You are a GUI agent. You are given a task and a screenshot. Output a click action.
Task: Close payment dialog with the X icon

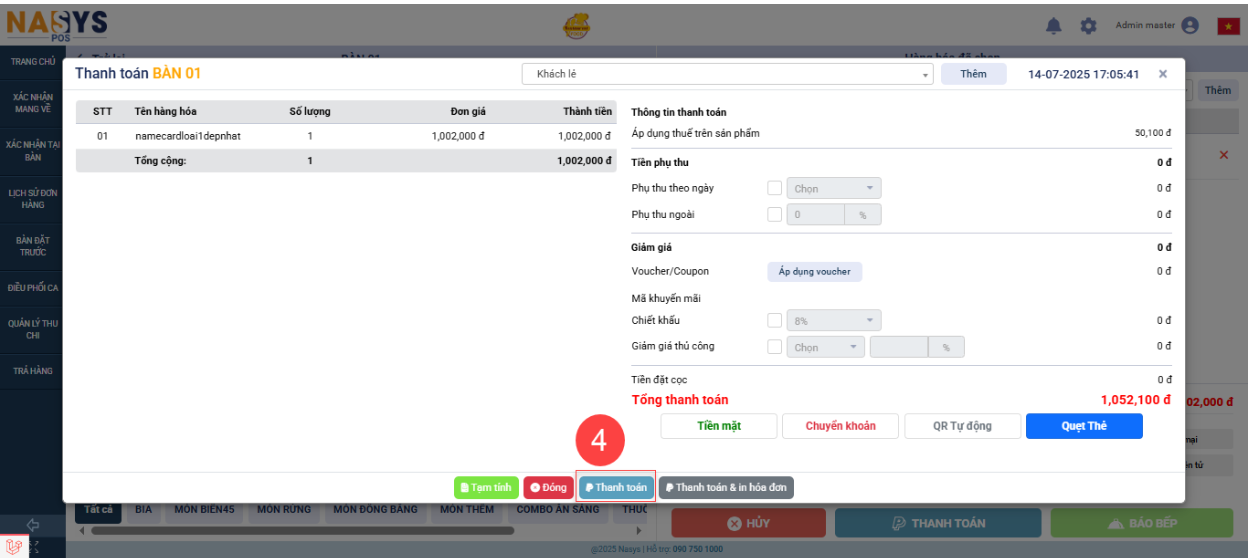1163,74
